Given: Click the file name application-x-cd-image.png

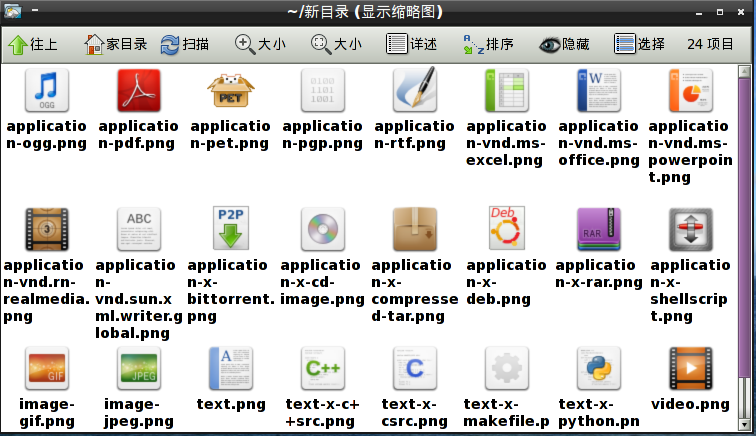Looking at the screenshot, I should point(323,282).
